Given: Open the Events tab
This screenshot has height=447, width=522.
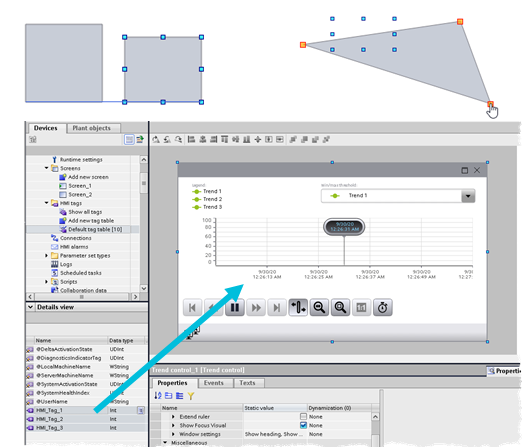Looking at the screenshot, I should tap(214, 383).
